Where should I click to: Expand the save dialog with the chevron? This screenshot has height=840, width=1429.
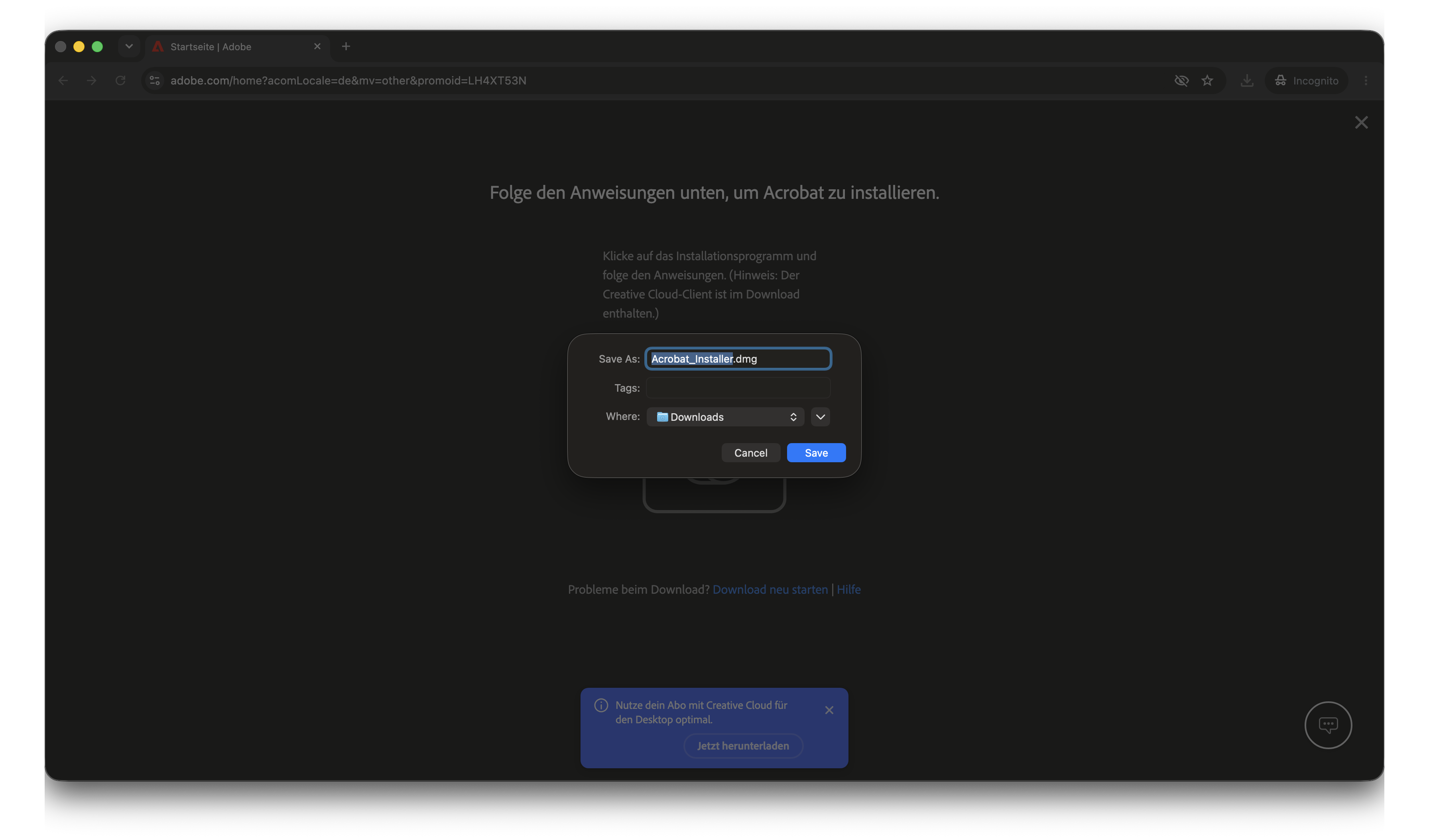coord(820,417)
